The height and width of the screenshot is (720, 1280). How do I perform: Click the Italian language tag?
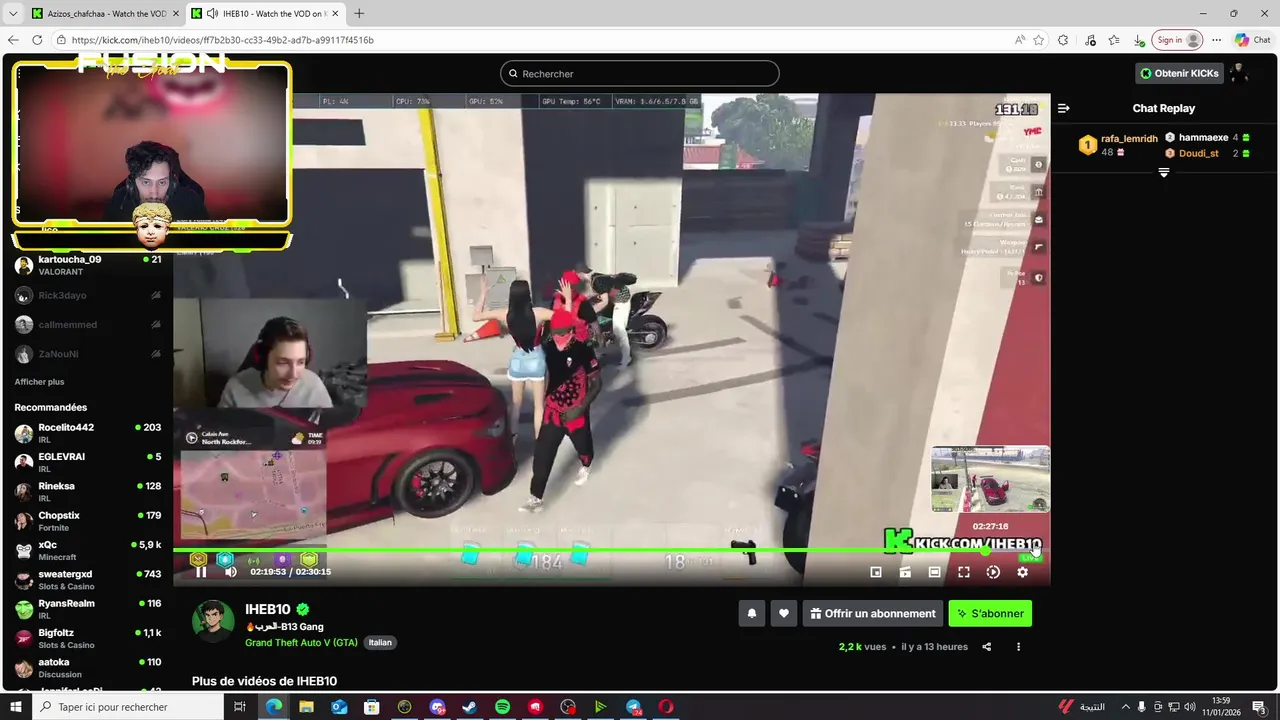(x=380, y=642)
